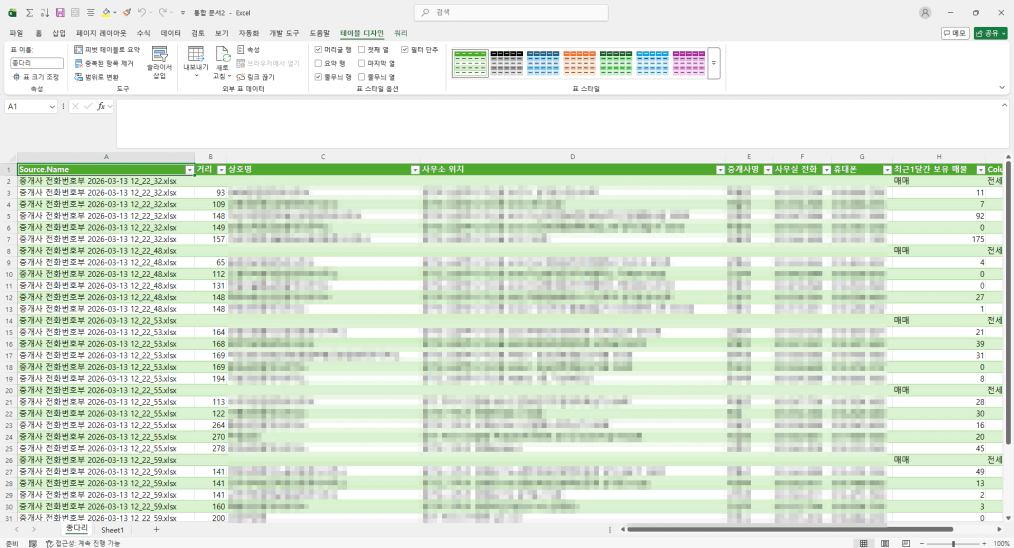Save the workbook with the purple disk icon

click(x=59, y=12)
